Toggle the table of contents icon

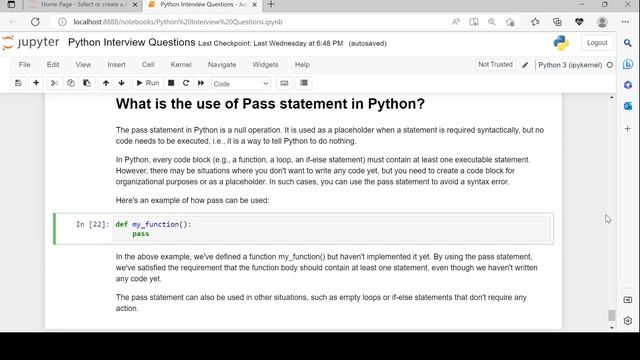[x=304, y=83]
